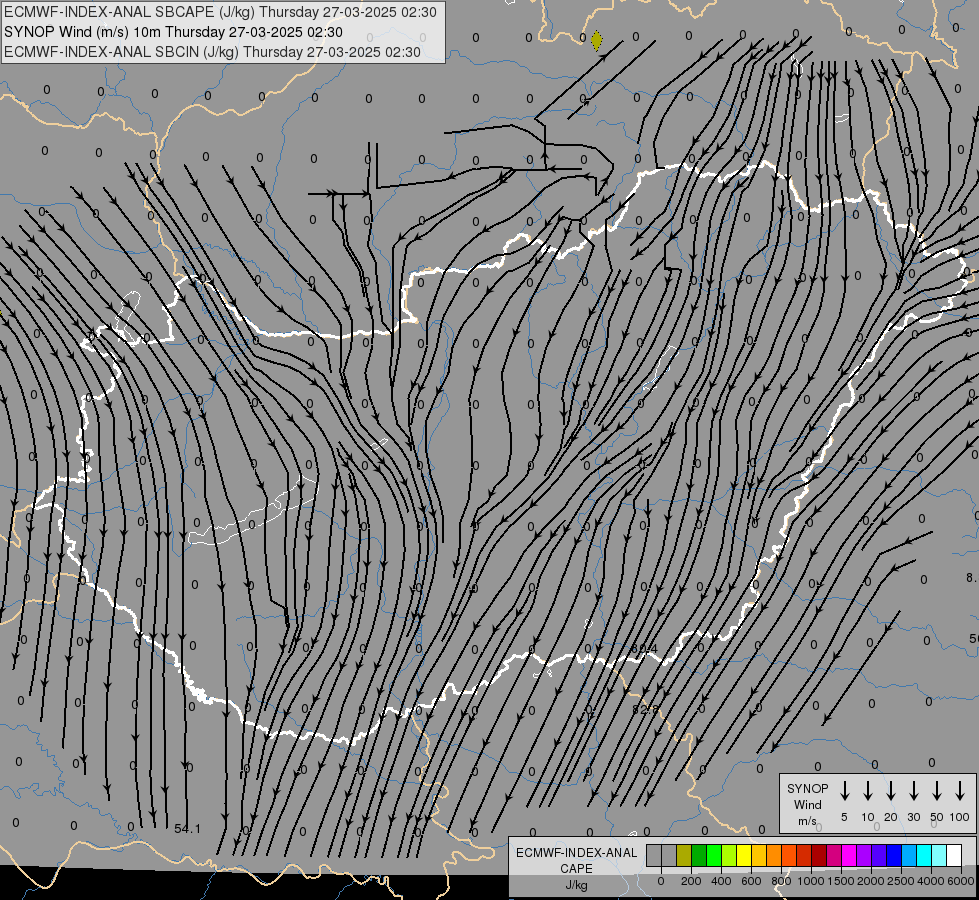
Task: Click the 2000 tick label on the CAPE scale
Action: tap(870, 881)
